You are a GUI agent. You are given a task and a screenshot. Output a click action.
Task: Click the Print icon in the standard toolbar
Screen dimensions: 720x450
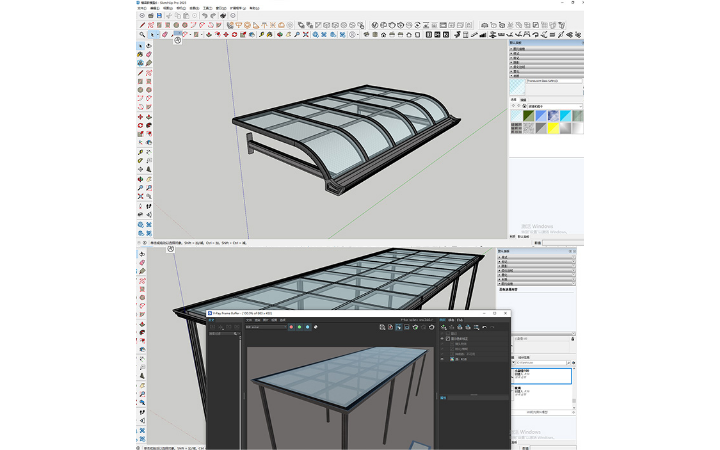click(223, 16)
